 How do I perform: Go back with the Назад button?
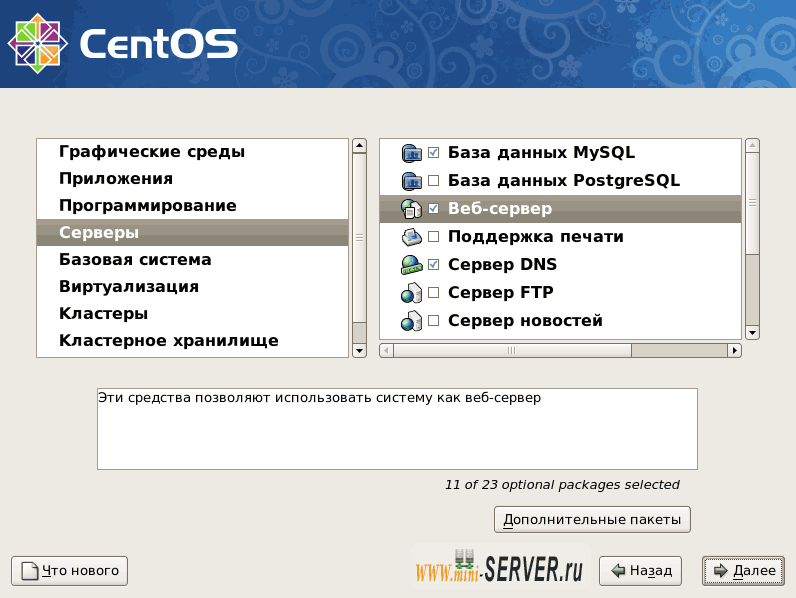click(640, 571)
